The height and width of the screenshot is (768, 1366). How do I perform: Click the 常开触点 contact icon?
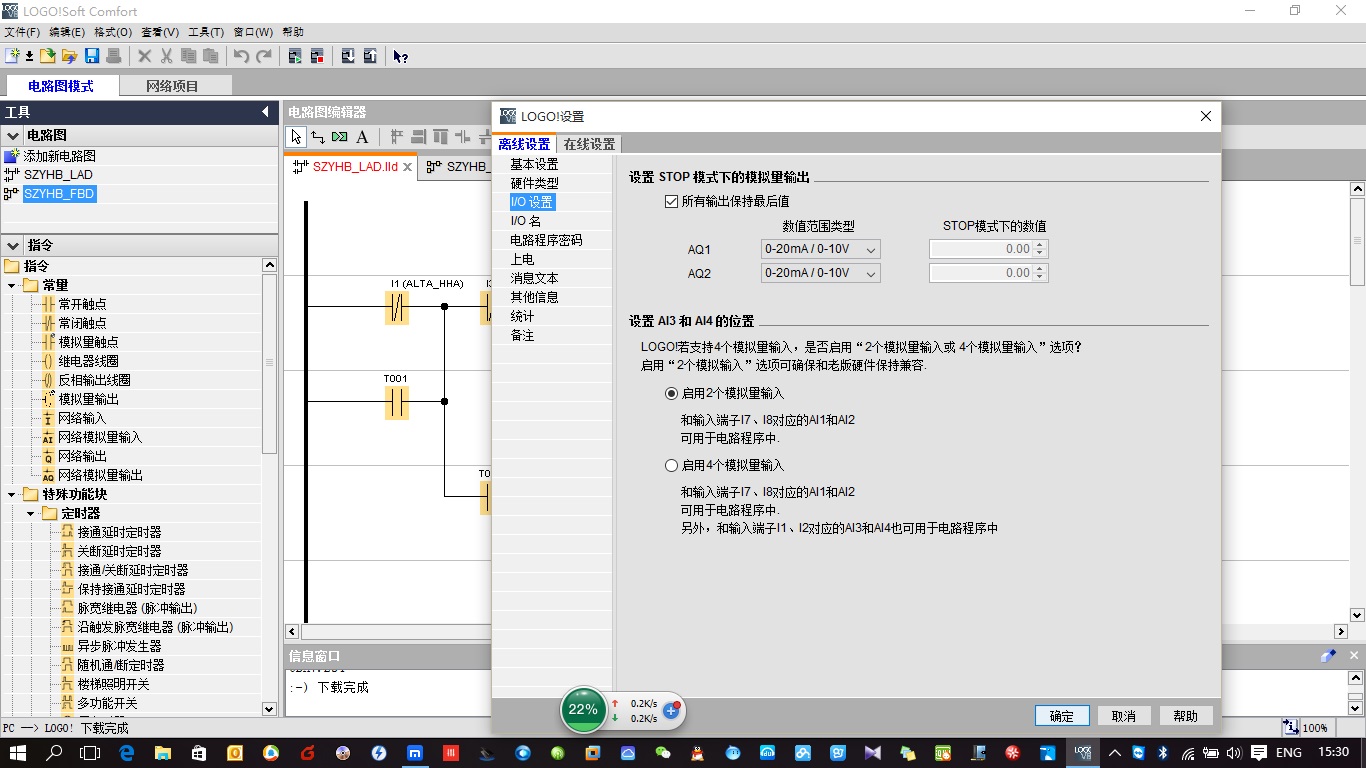click(x=48, y=304)
